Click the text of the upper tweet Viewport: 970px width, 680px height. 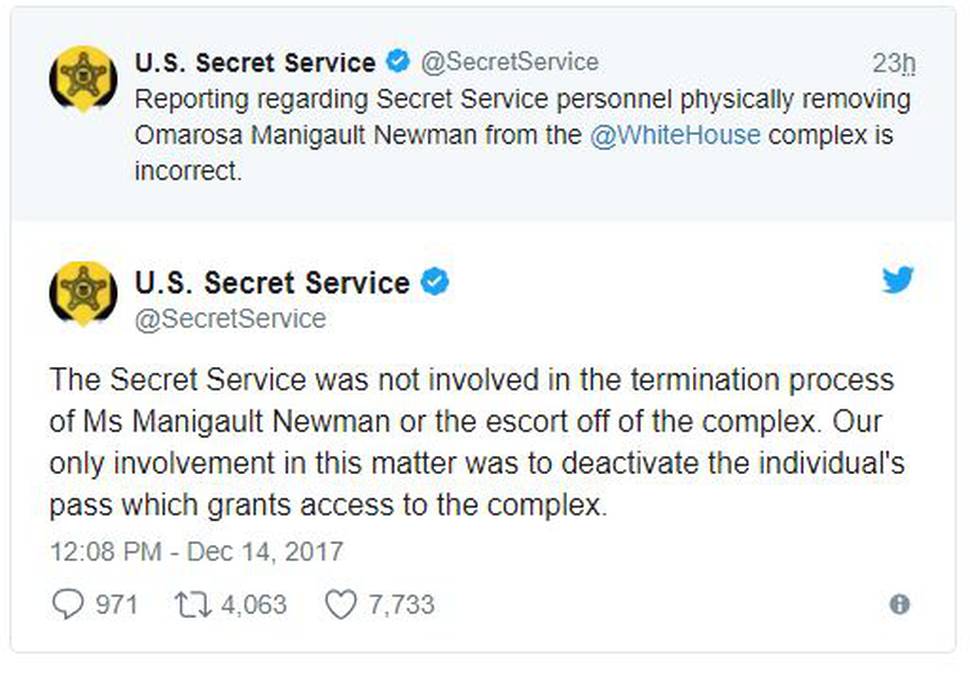click(523, 135)
